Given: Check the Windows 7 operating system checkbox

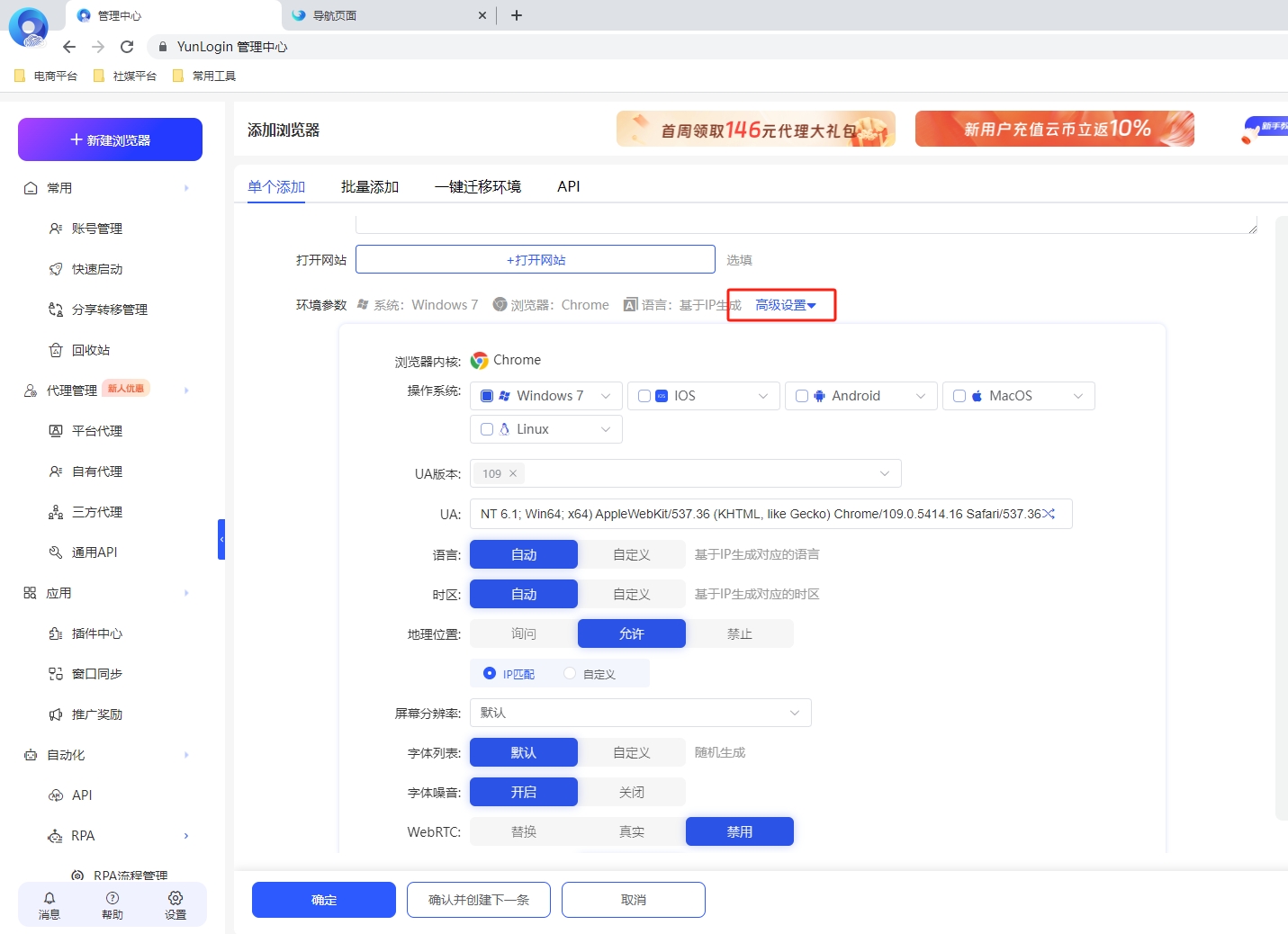Looking at the screenshot, I should pos(487,396).
